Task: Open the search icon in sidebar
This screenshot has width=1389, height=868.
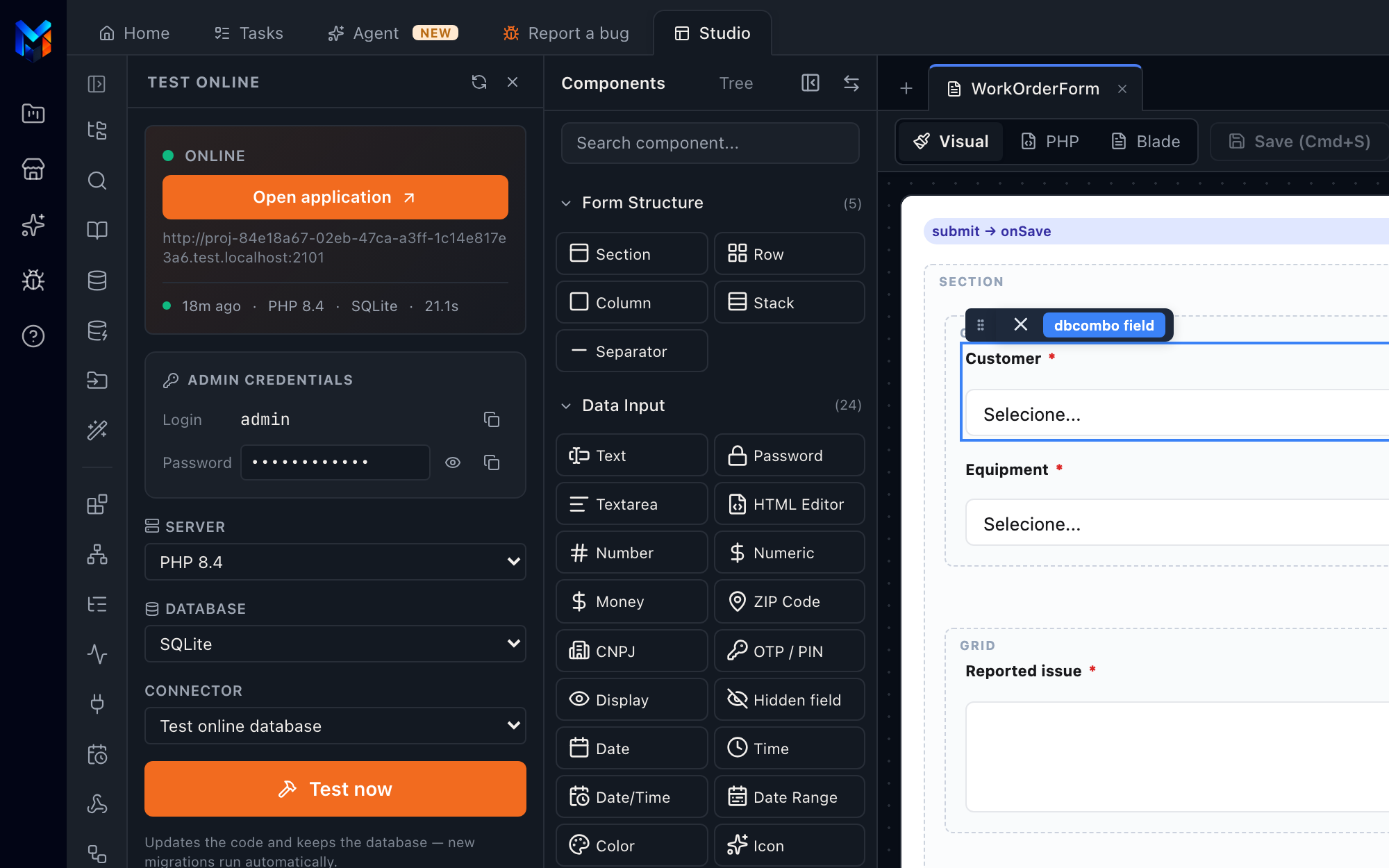Action: pyautogui.click(x=97, y=181)
